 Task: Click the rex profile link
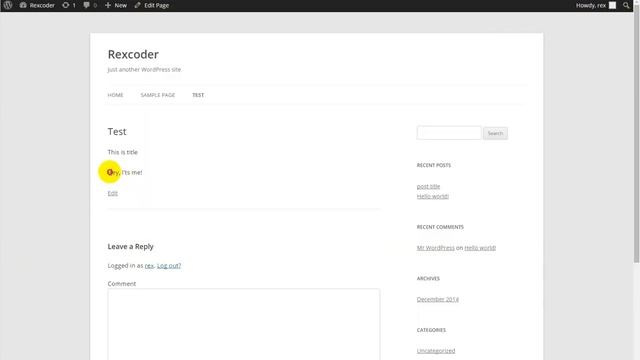(x=149, y=265)
